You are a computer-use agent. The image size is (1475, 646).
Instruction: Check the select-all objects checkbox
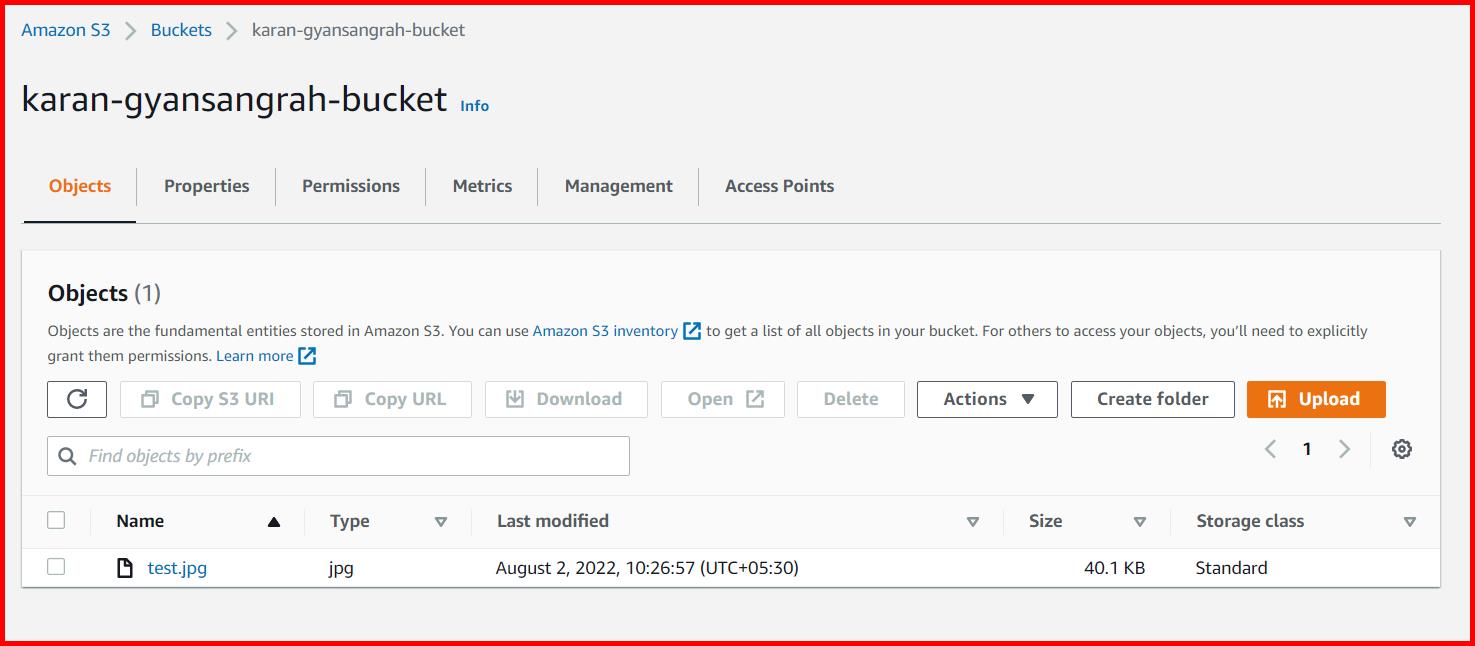click(56, 520)
